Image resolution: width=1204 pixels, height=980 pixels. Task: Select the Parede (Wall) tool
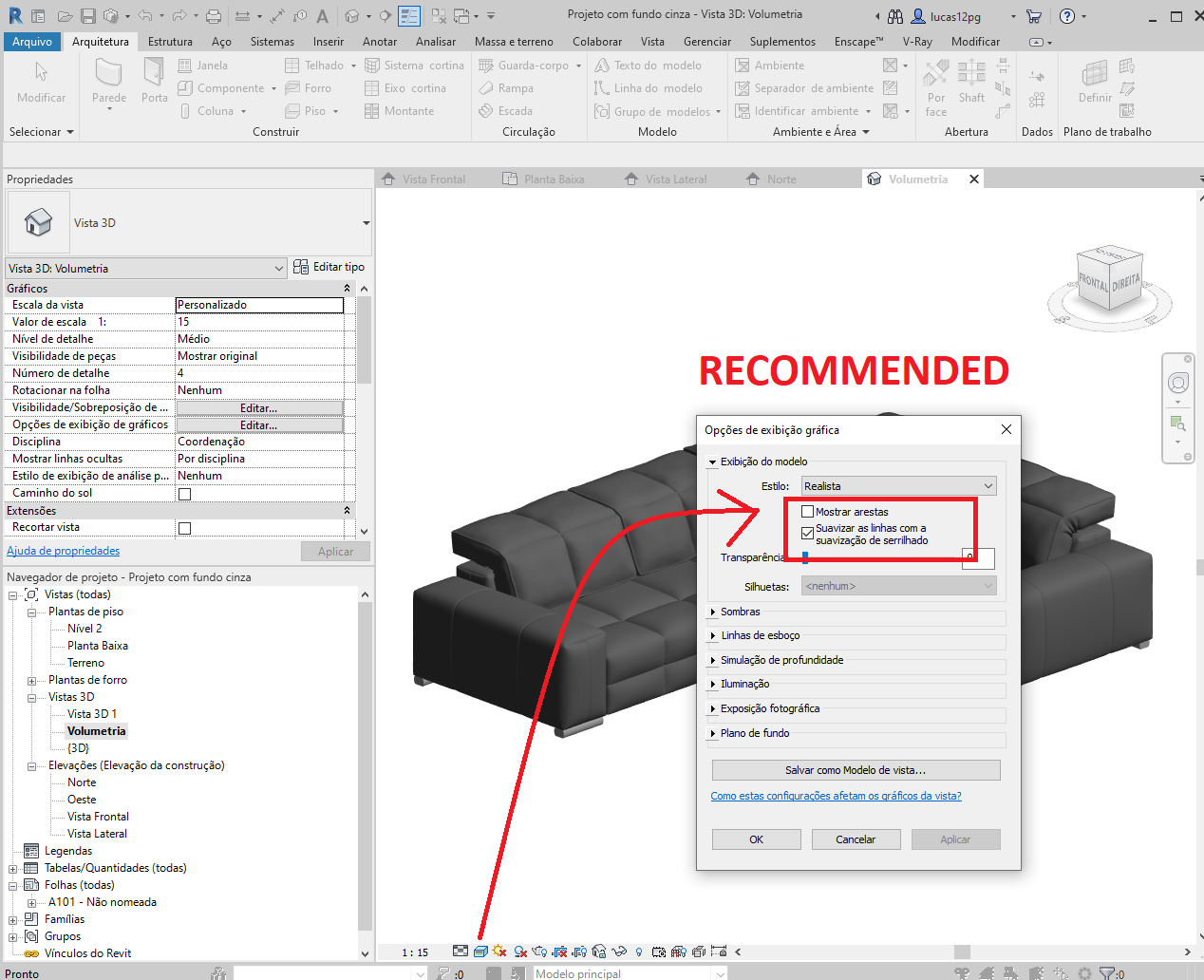[107, 85]
